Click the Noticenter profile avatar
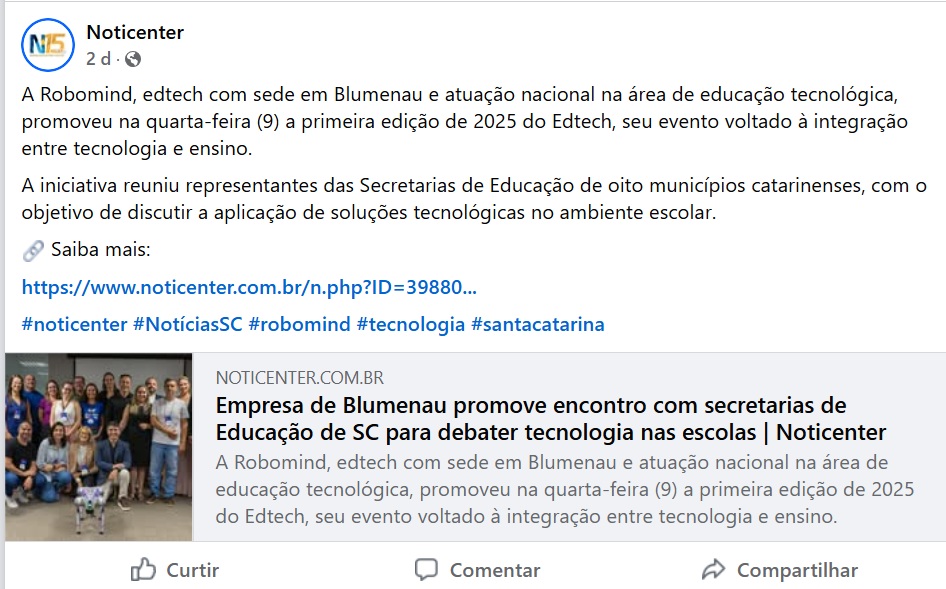The width and height of the screenshot is (946, 589). point(48,45)
